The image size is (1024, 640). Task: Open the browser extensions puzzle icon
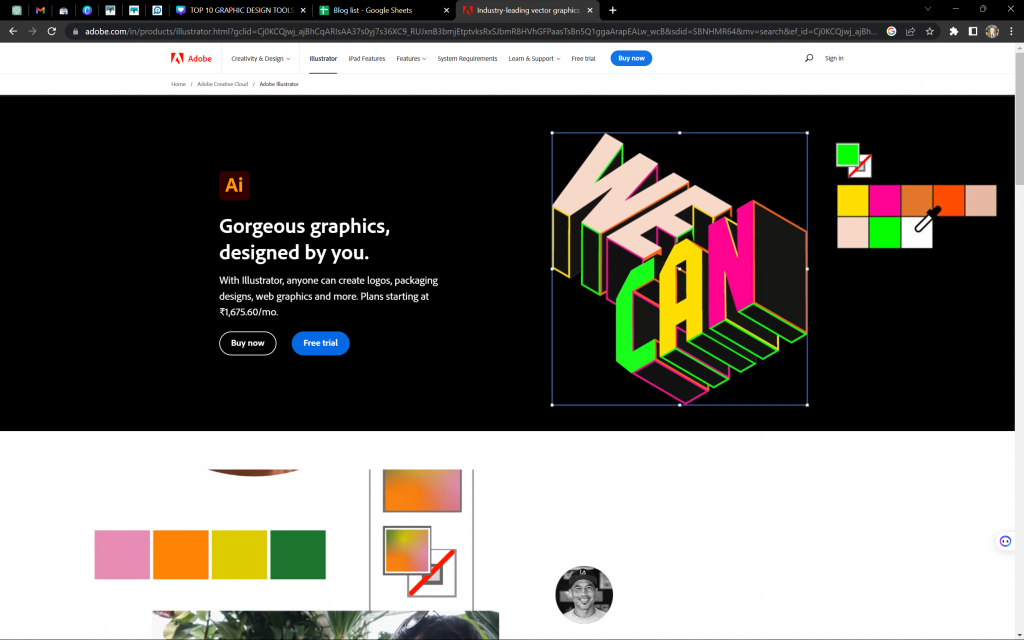tap(953, 31)
